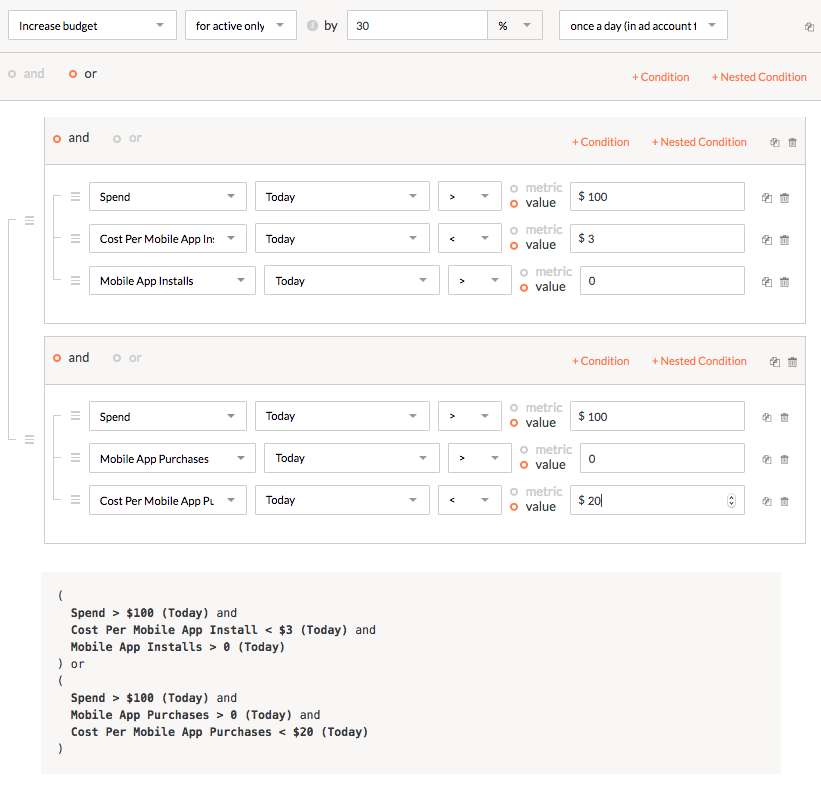
Task: Copy the Spend condition in second group
Action: 767,417
